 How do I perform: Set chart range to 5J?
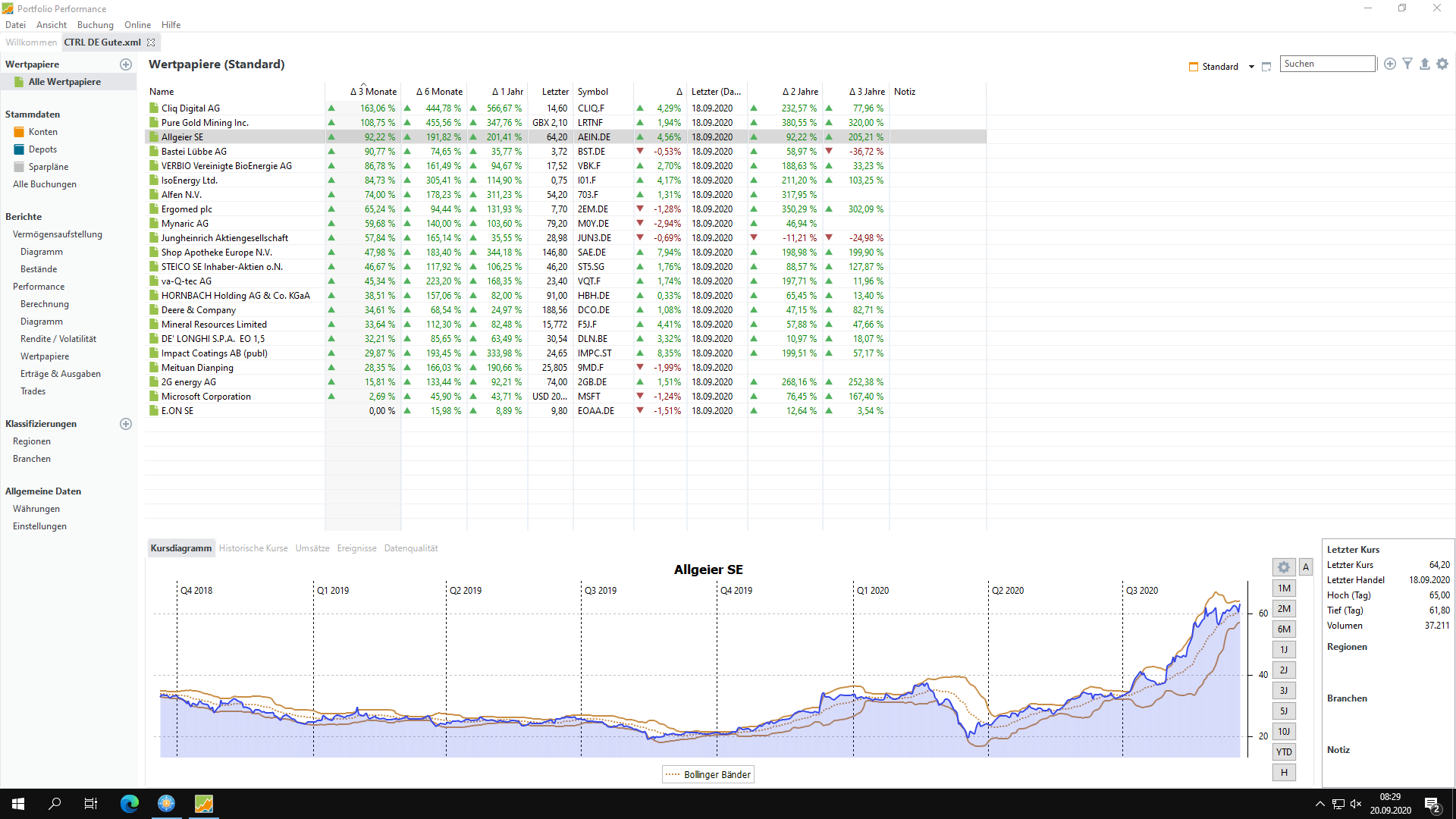pos(1284,711)
